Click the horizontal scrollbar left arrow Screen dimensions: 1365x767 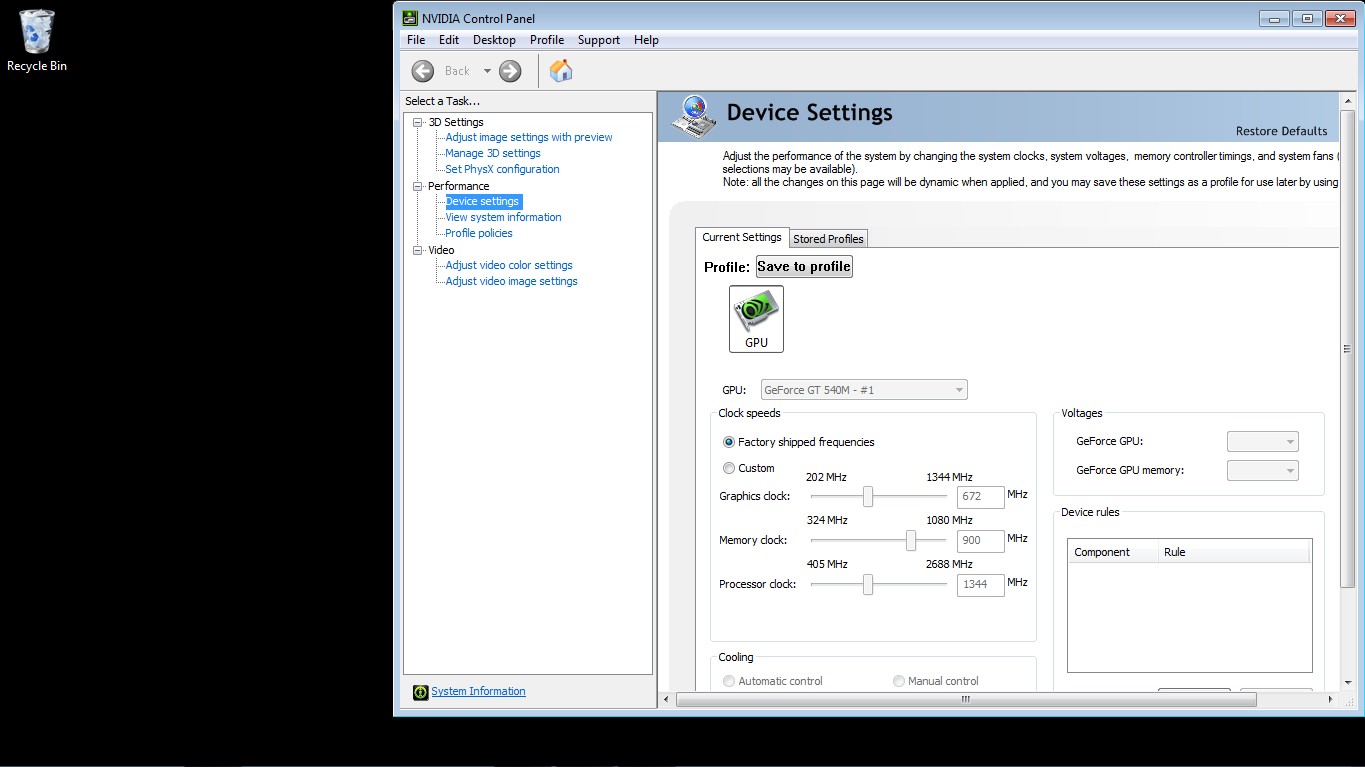tap(667, 700)
